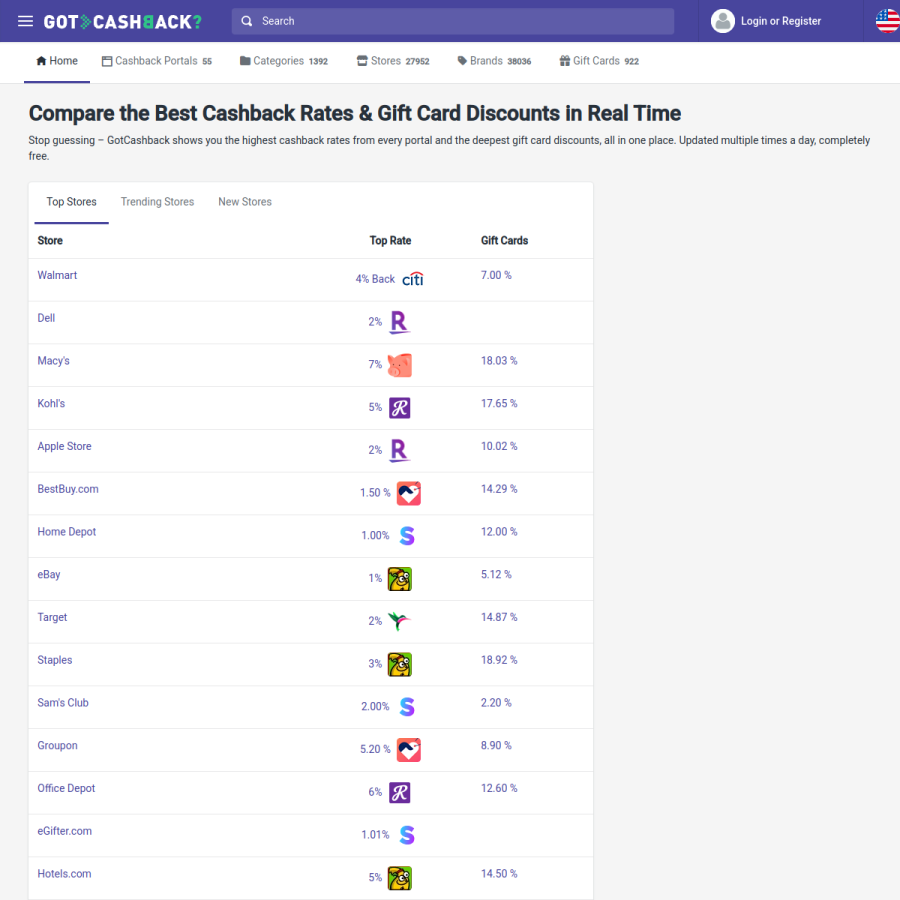Image resolution: width=900 pixels, height=900 pixels.
Task: Click the pink piggy icon in Macy's row
Action: point(399,365)
